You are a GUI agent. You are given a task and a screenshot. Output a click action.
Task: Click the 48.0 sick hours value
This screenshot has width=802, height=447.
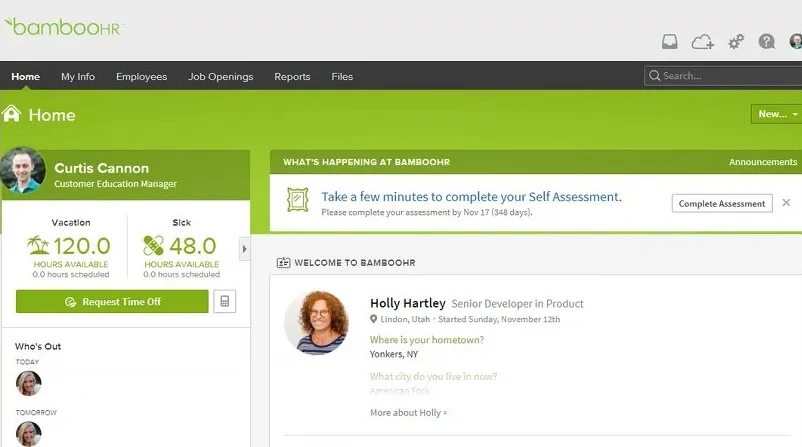(x=192, y=246)
